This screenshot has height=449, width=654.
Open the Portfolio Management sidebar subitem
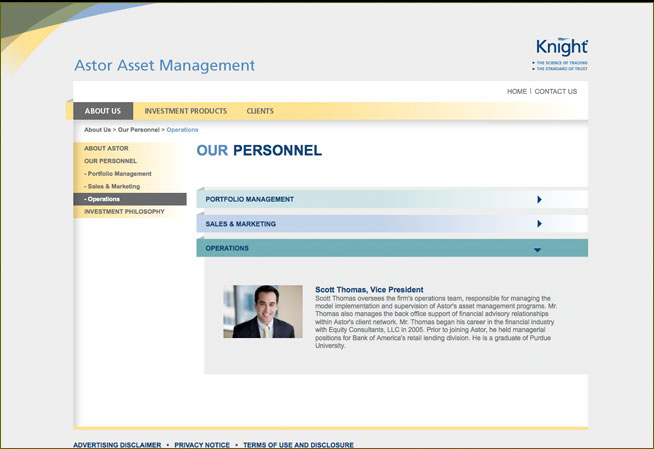coord(118,173)
